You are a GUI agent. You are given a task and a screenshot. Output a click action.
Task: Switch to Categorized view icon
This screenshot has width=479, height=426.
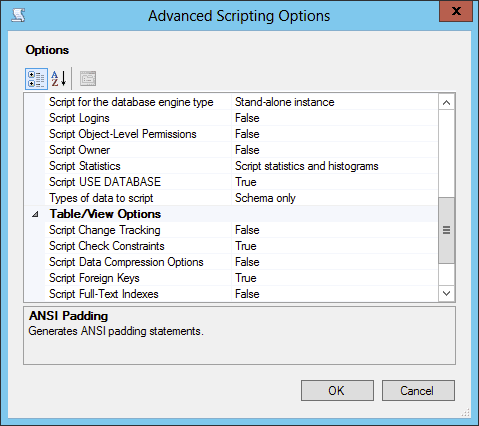(x=36, y=79)
